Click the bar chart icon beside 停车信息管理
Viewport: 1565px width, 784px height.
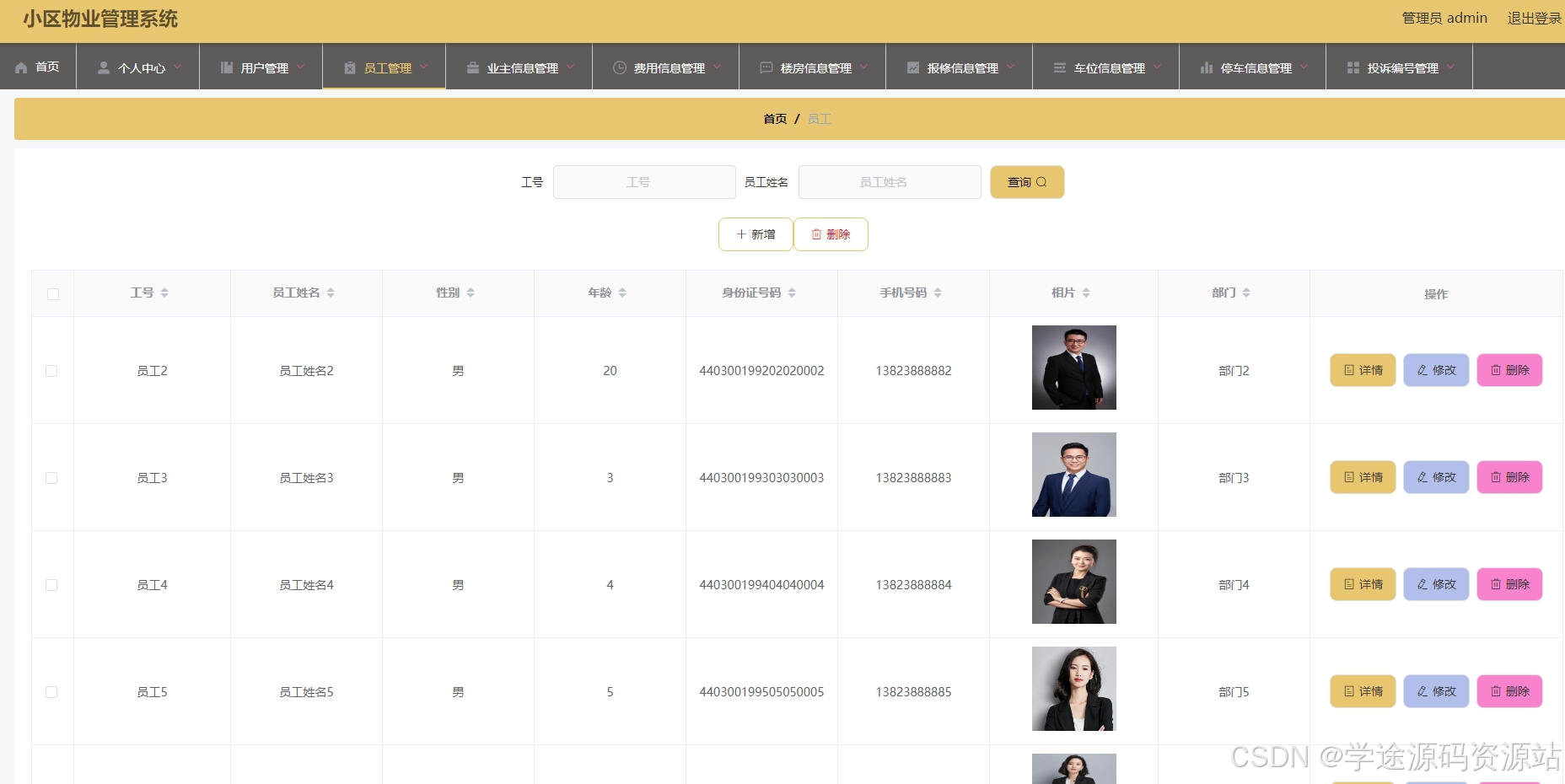(x=1207, y=67)
